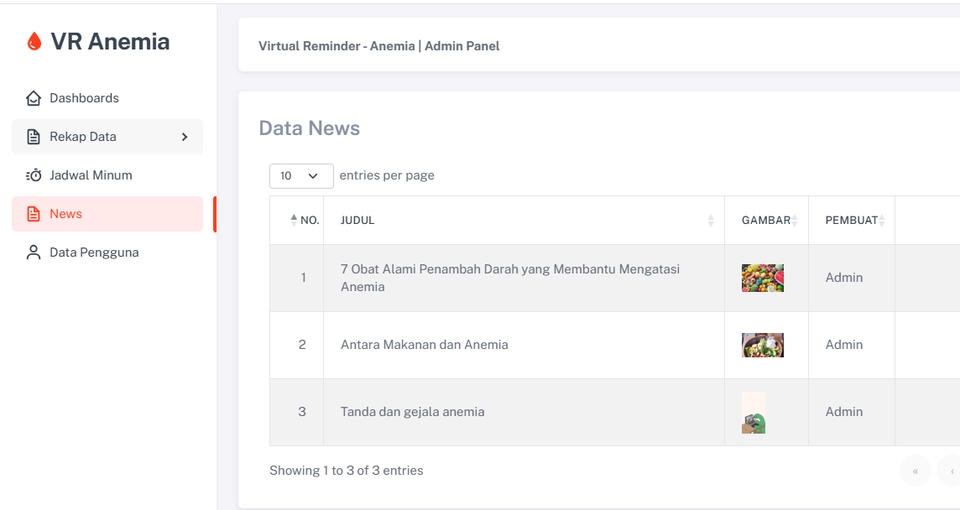Go to first page pagination button
Viewport: 960px width, 510px height.
click(x=915, y=470)
